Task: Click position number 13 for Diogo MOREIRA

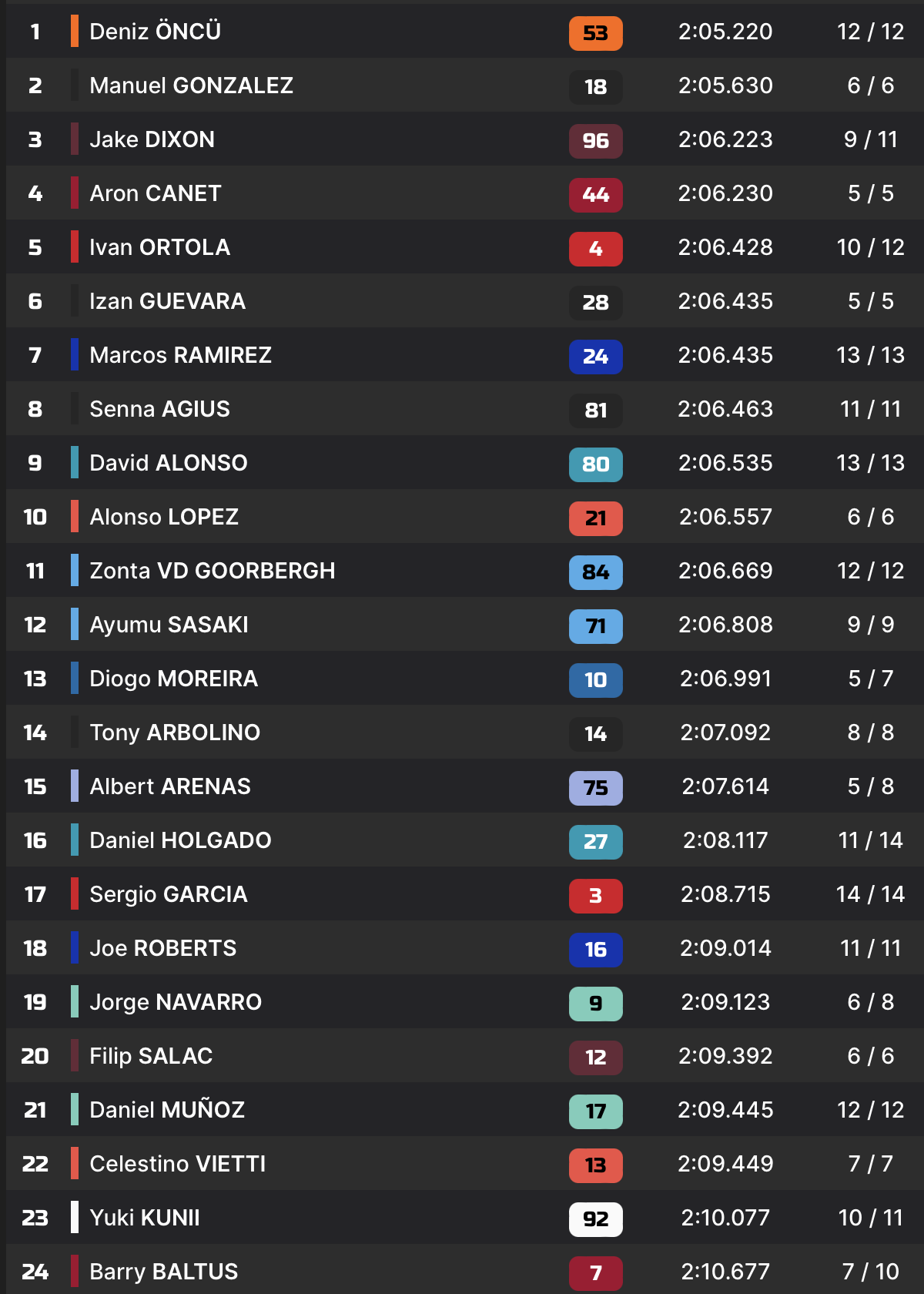Action: click(35, 679)
